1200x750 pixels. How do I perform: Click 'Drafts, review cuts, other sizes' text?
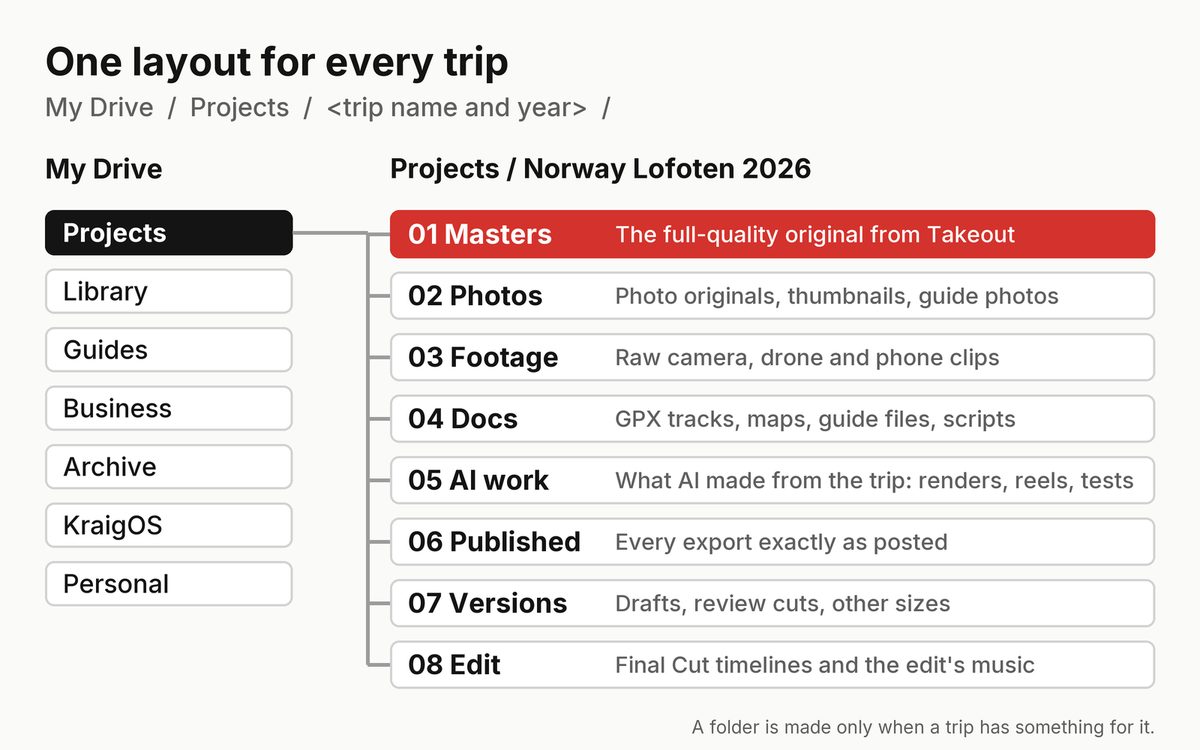tap(782, 604)
